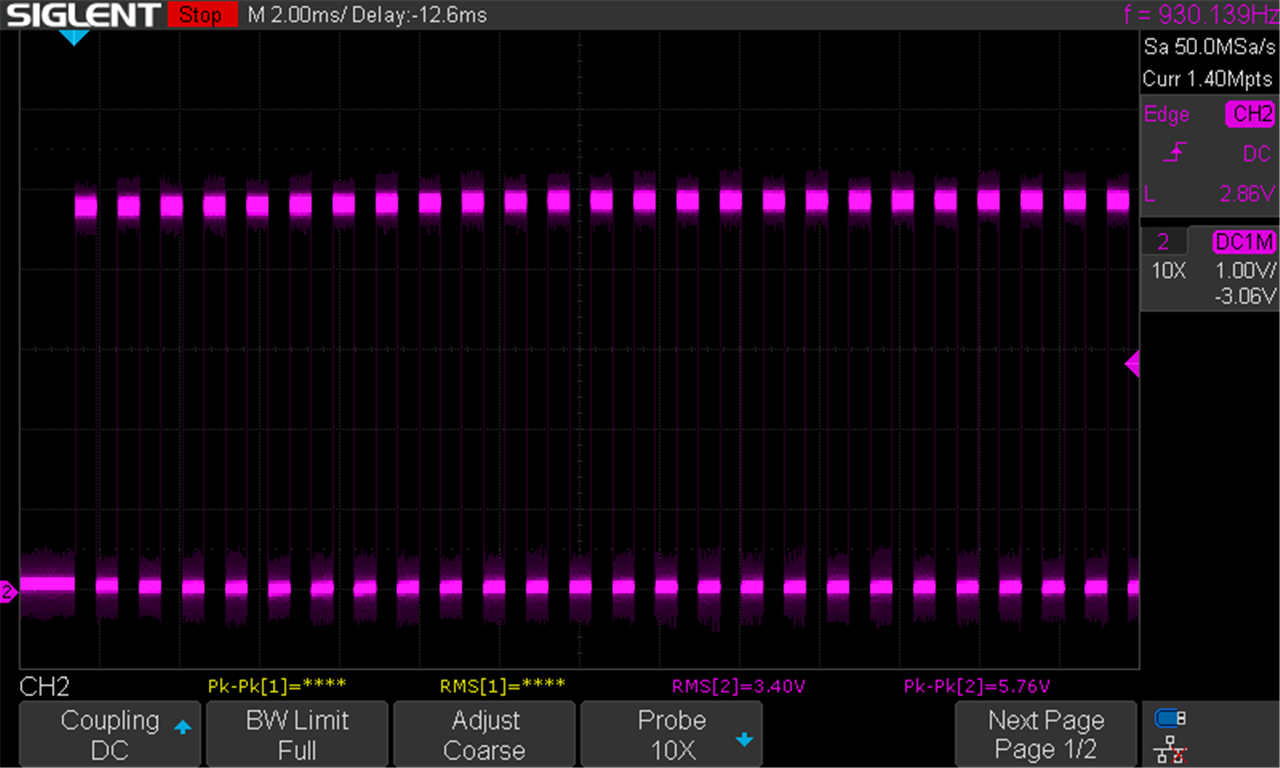Image resolution: width=1280 pixels, height=768 pixels.
Task: Click the Edge trigger type label
Action: (x=1167, y=115)
